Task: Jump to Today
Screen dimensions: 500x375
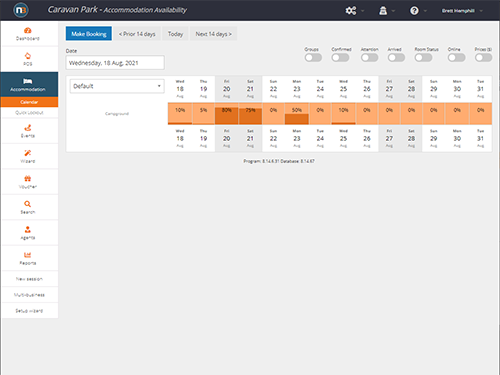Action: 175,34
